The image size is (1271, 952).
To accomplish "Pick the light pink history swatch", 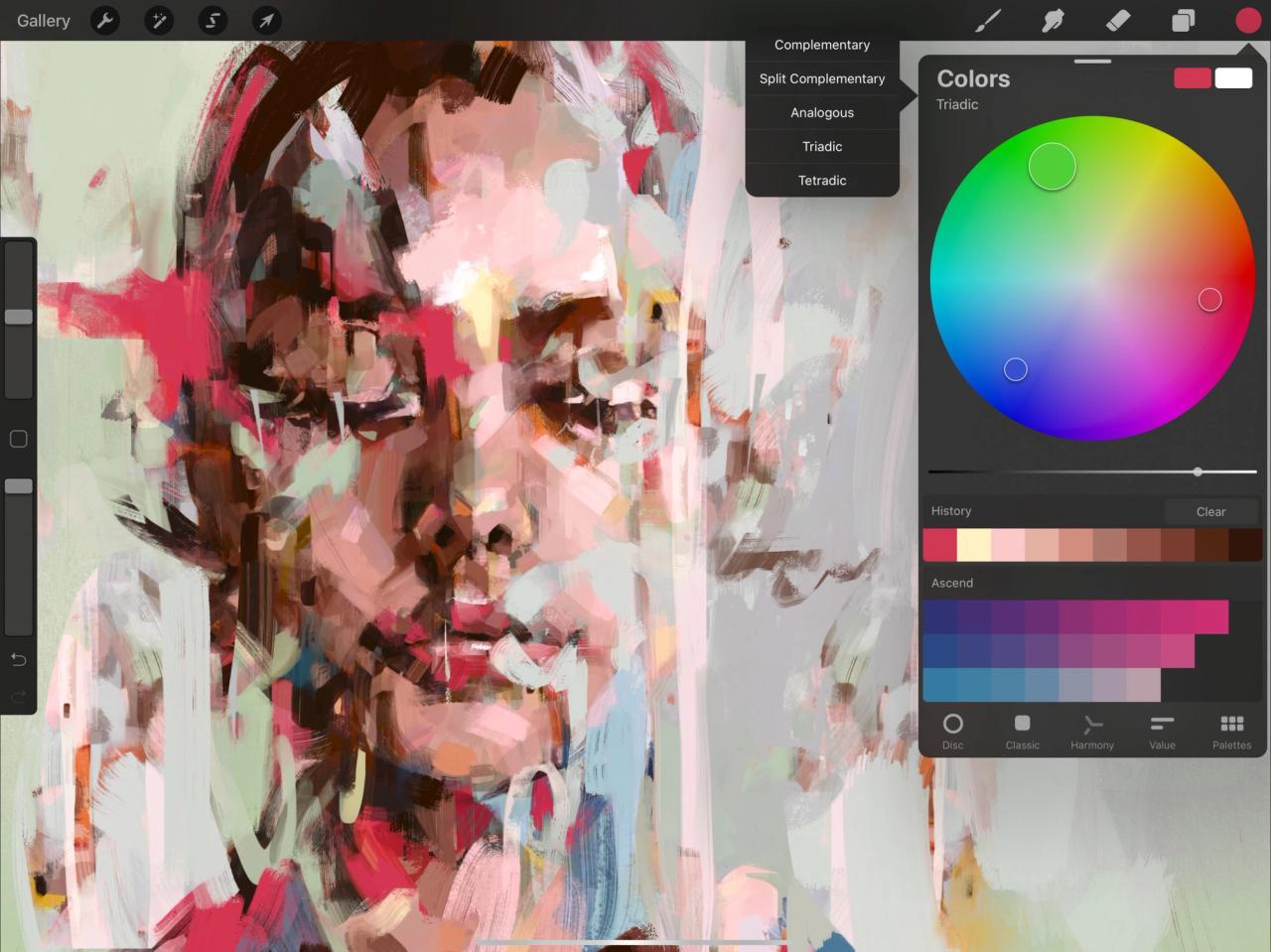I will 1008,545.
